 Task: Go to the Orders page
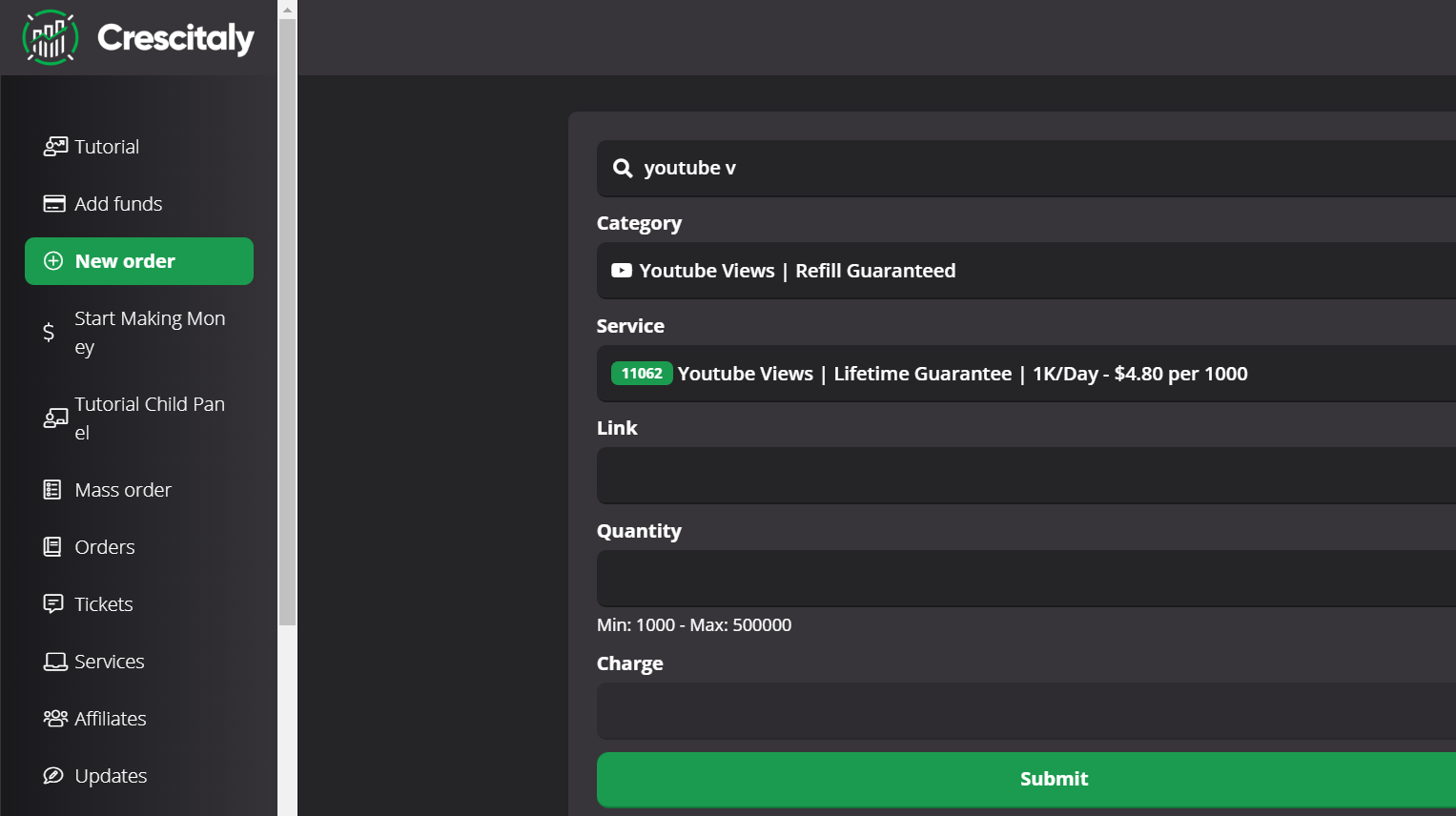(105, 547)
